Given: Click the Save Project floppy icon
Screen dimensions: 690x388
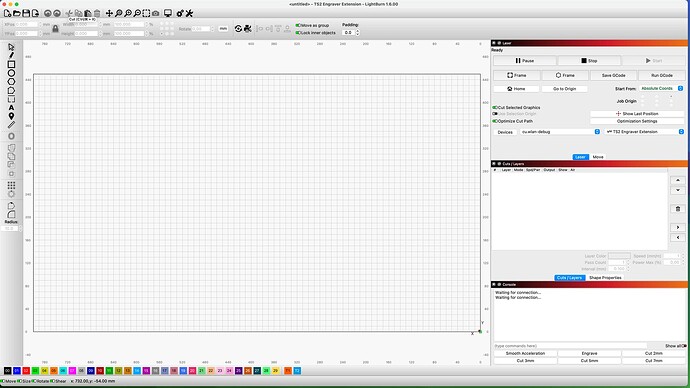Looking at the screenshot, I should 26,13.
